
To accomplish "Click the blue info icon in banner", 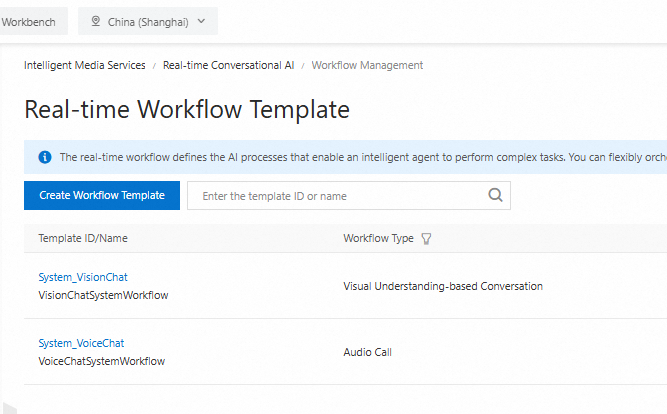I will [x=44, y=157].
